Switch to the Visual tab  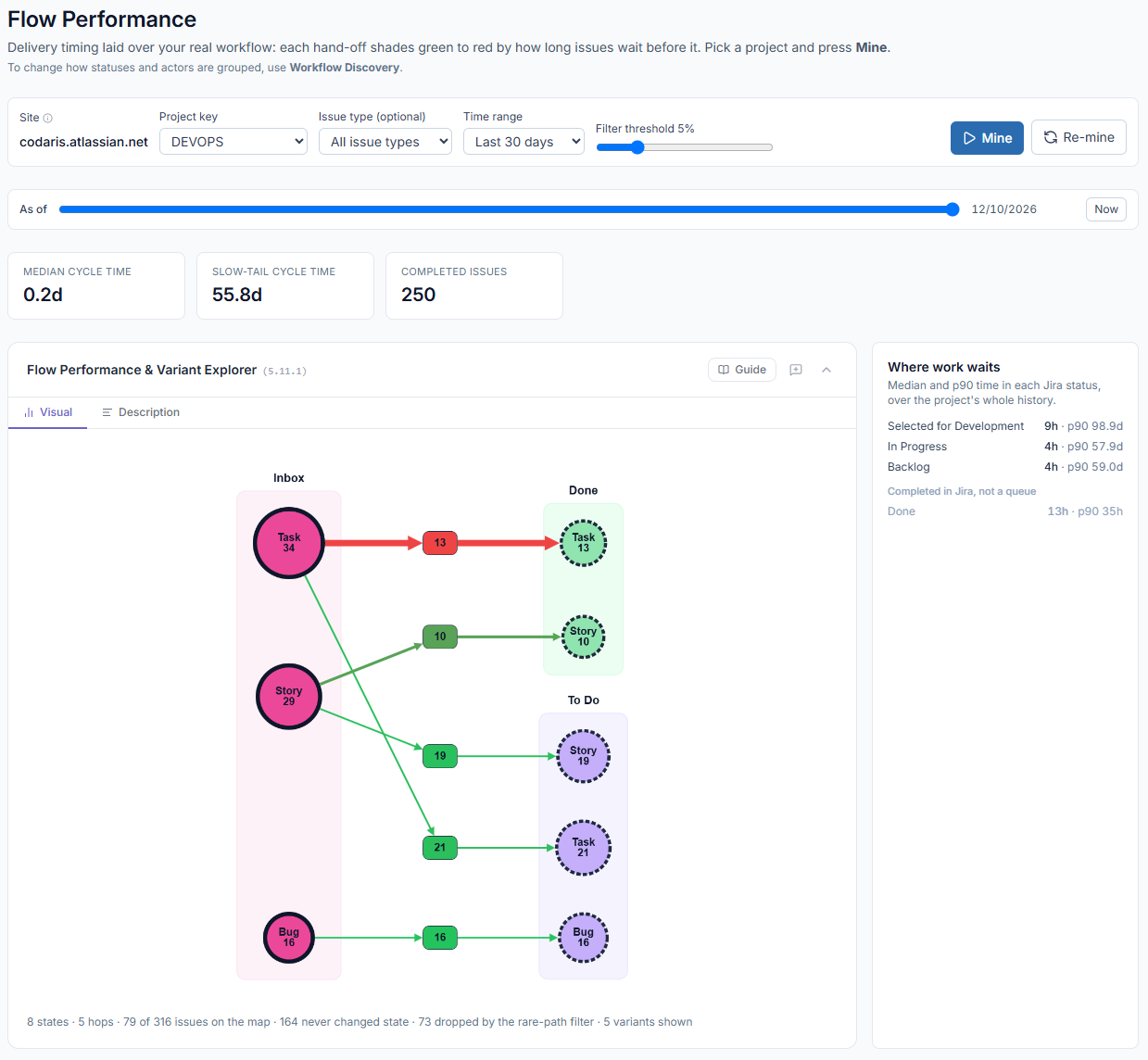pos(48,412)
